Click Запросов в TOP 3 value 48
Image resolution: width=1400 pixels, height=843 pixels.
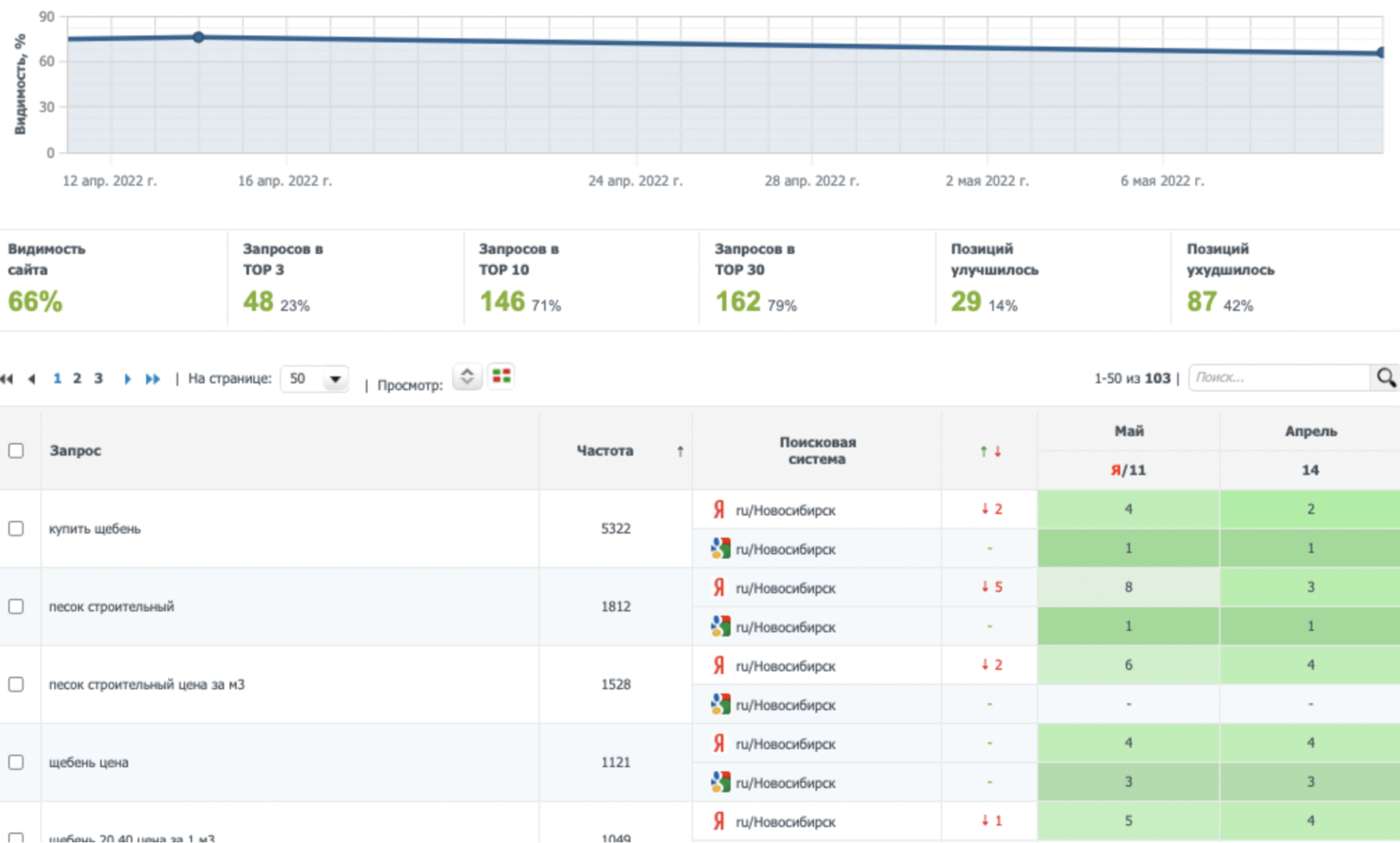click(258, 302)
